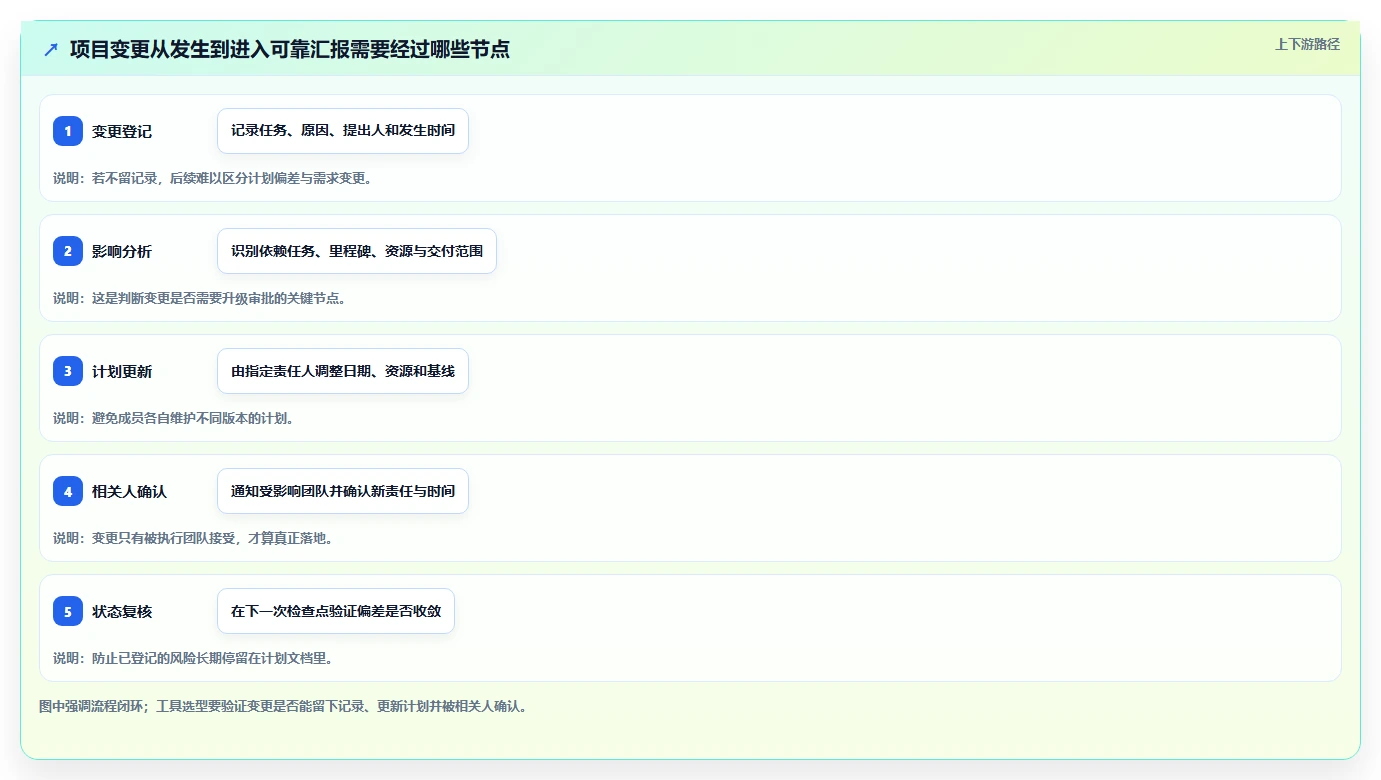1381x780 pixels.
Task: Click the step 5 number badge
Action: point(68,611)
